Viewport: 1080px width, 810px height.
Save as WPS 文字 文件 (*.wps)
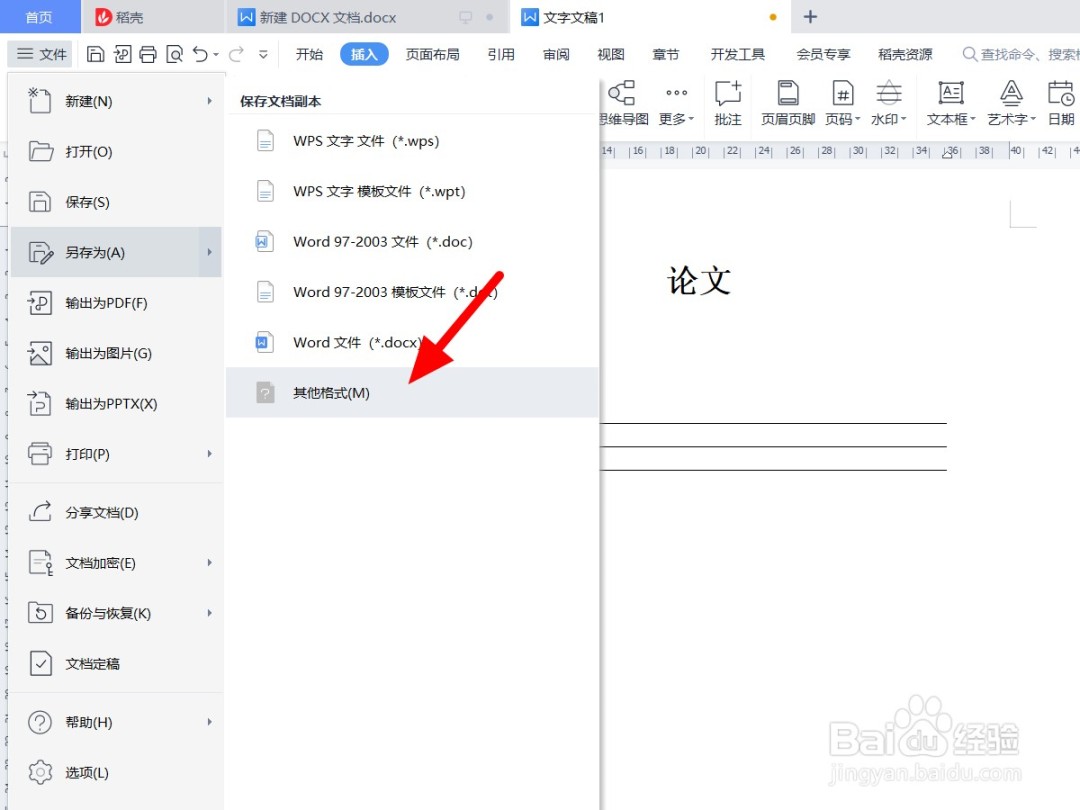(412, 141)
